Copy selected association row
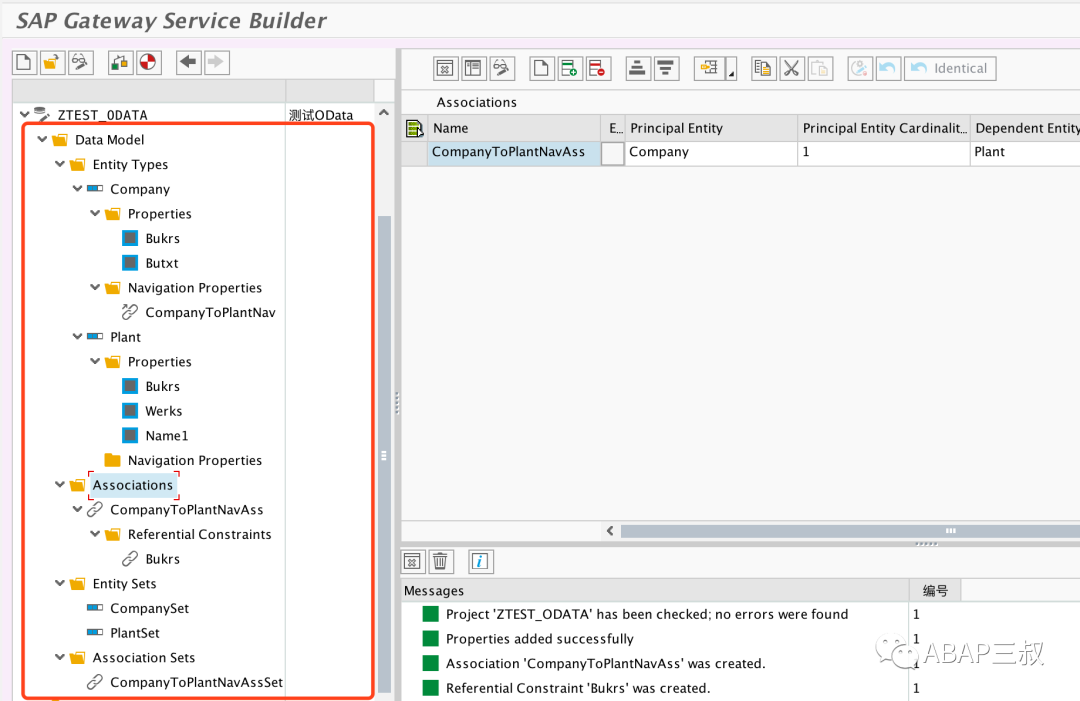Viewport: 1080px width, 701px height. click(x=763, y=68)
